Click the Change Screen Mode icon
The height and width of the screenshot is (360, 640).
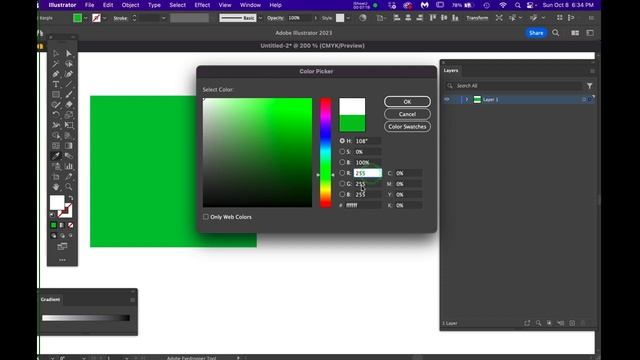point(62,246)
